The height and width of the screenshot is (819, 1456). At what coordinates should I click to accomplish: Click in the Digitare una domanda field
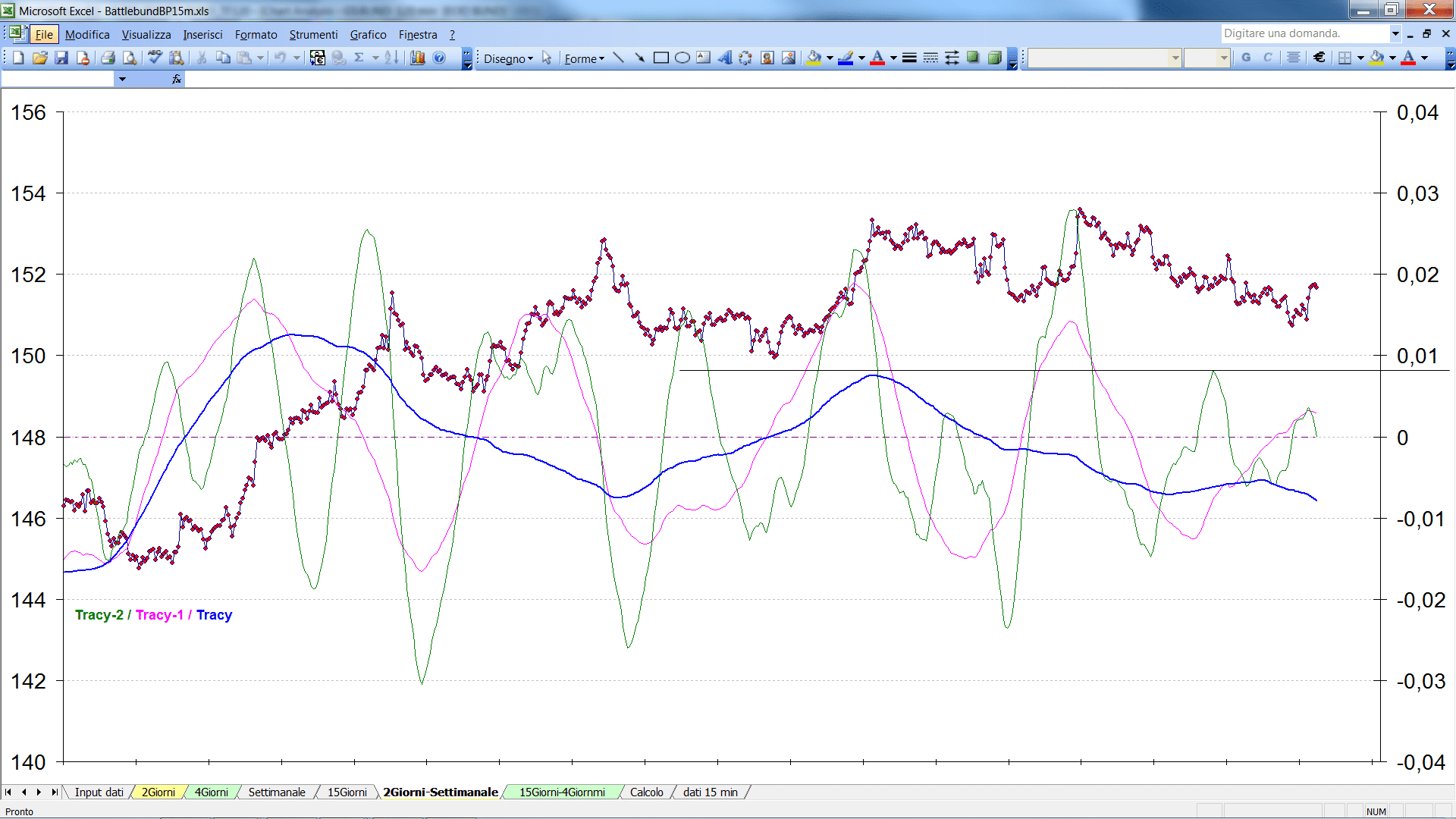[x=1304, y=33]
